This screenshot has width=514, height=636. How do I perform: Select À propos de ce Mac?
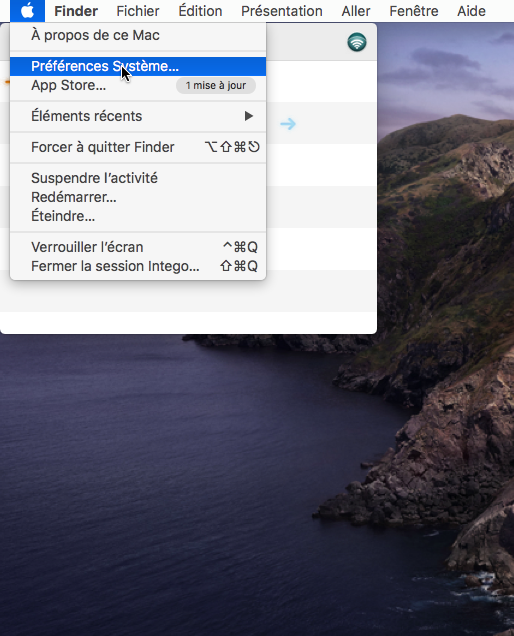coord(138,35)
